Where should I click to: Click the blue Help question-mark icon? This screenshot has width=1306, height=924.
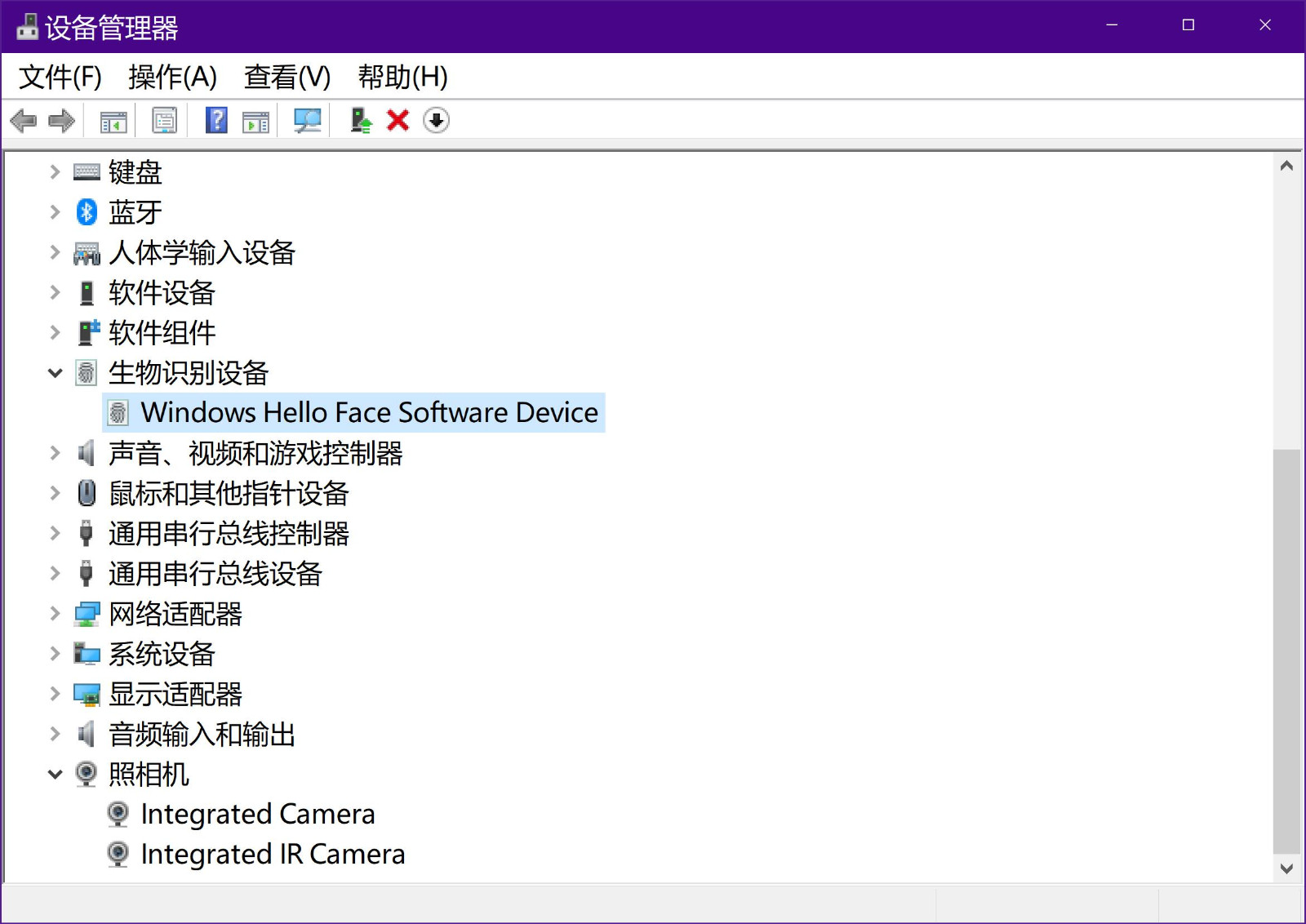coord(216,120)
